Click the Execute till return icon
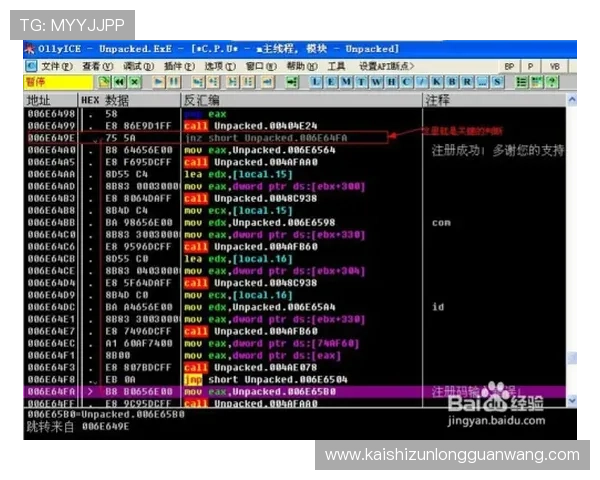This screenshot has height=480, width=600. [x=268, y=82]
